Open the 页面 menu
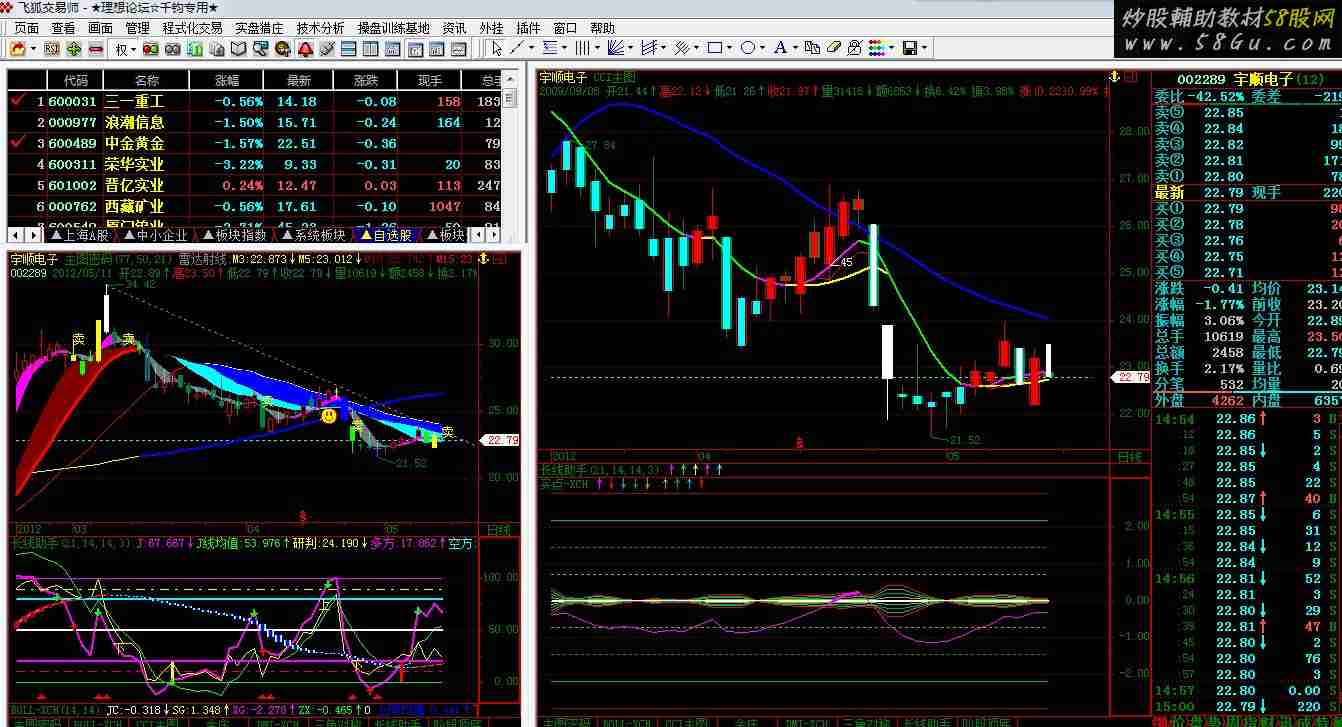 (27, 28)
